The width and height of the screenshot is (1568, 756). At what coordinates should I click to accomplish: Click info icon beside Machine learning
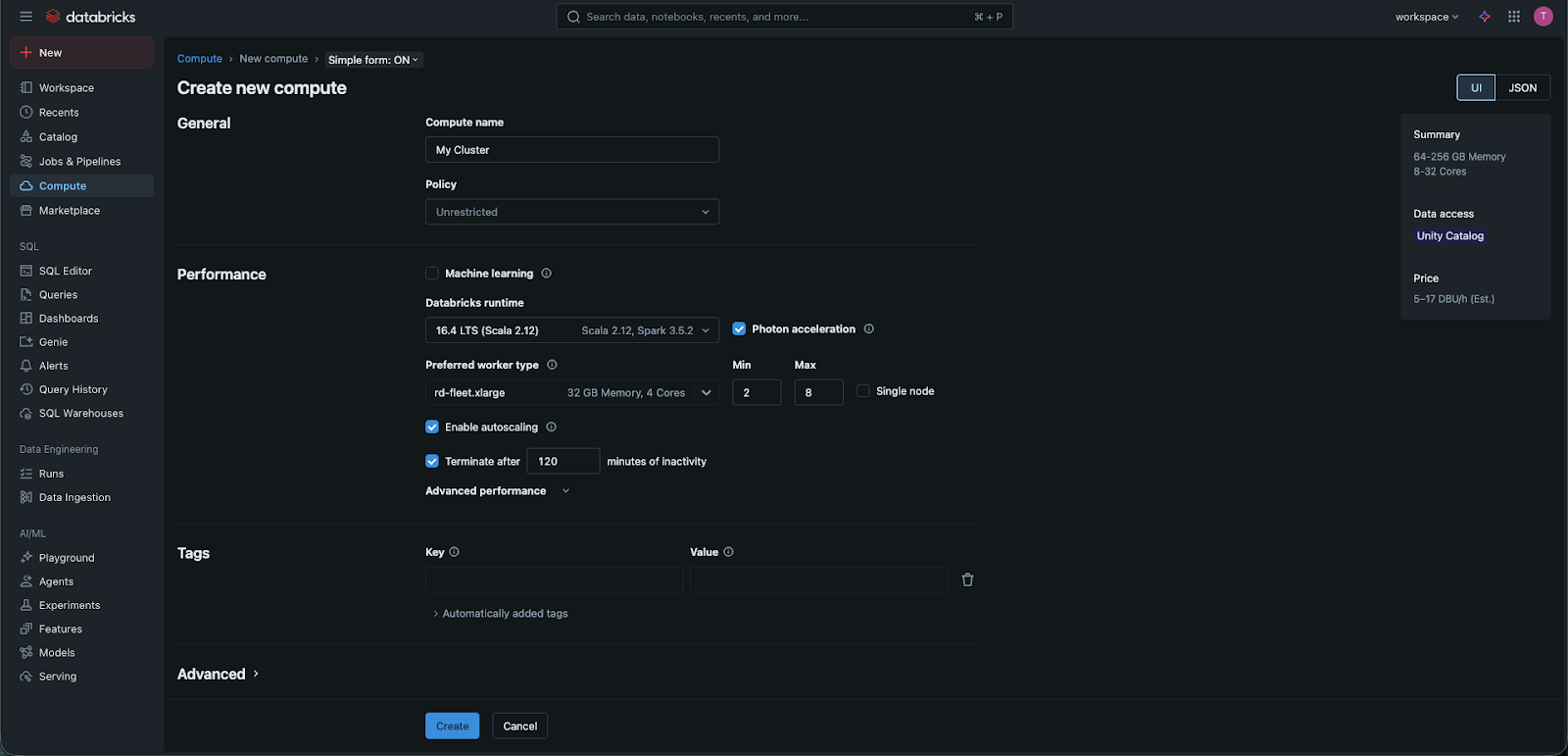tap(547, 274)
